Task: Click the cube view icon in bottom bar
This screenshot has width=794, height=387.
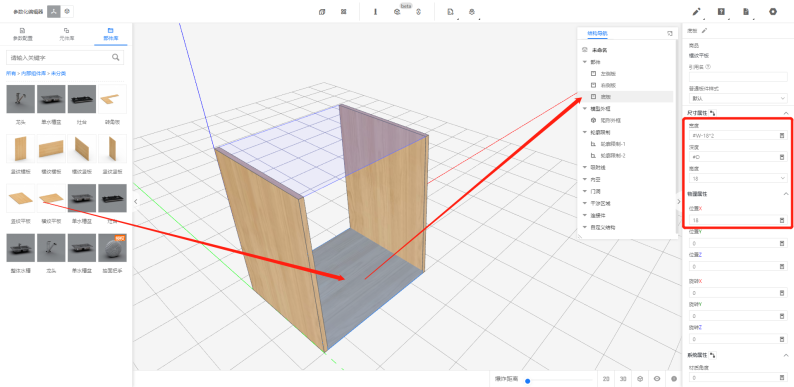Action: point(640,378)
